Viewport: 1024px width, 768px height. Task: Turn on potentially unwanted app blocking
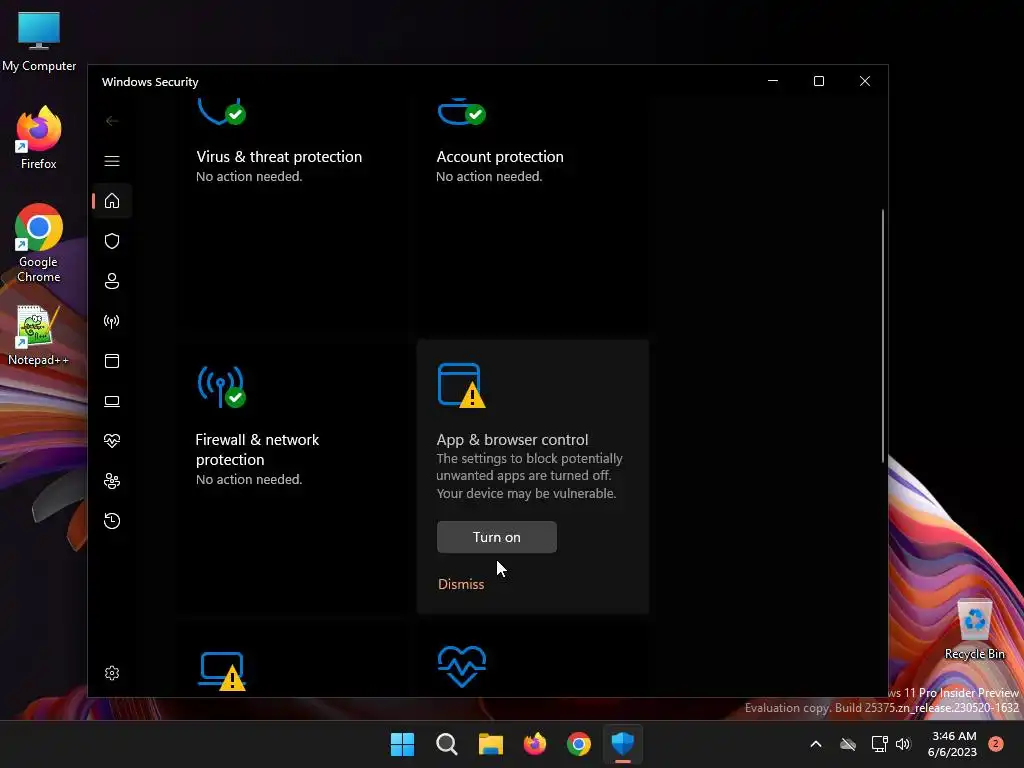tap(496, 537)
